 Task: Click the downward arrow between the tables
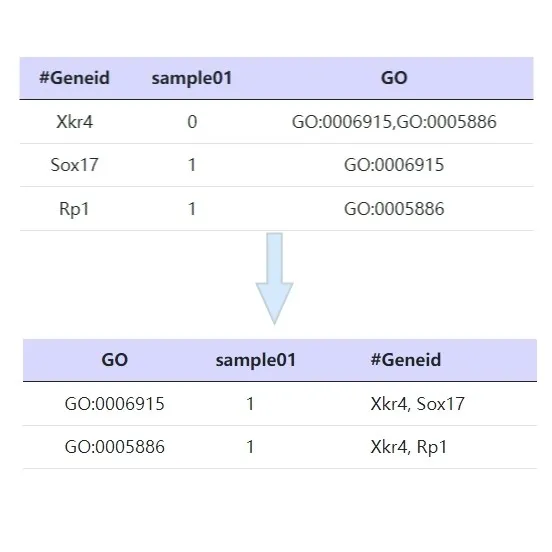[x=274, y=278]
